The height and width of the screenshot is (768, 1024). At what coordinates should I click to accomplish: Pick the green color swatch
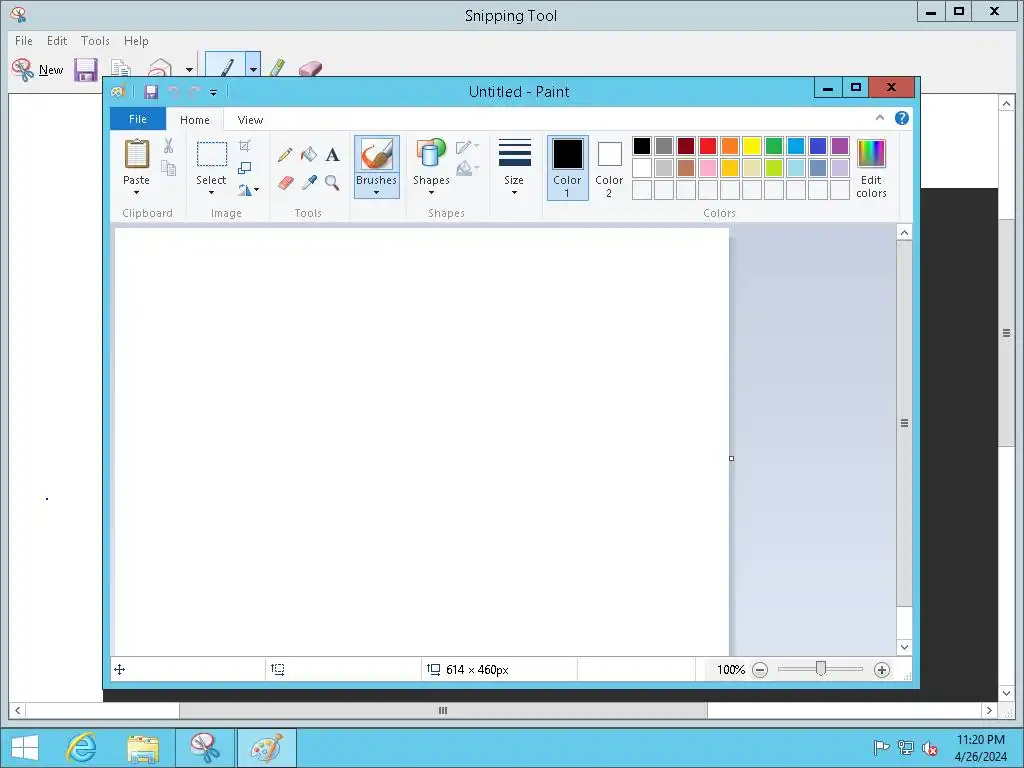pos(774,146)
